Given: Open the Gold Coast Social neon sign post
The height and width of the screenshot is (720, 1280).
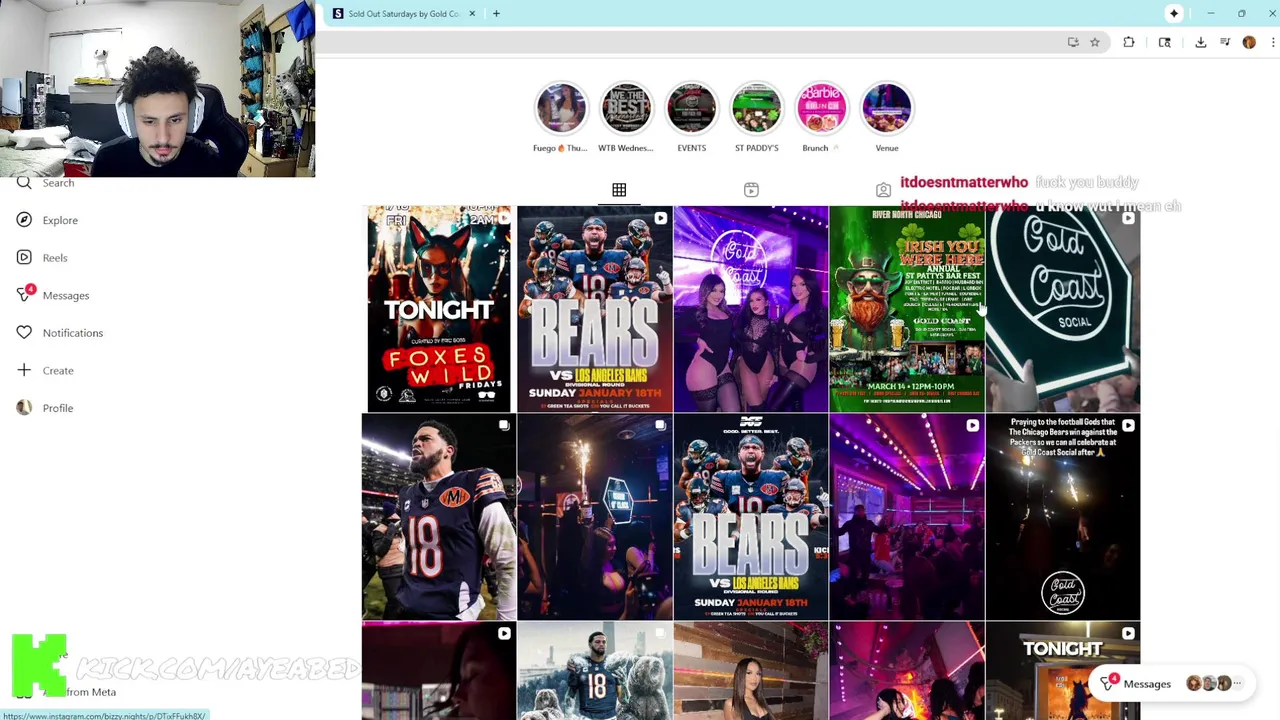Looking at the screenshot, I should tap(1062, 309).
